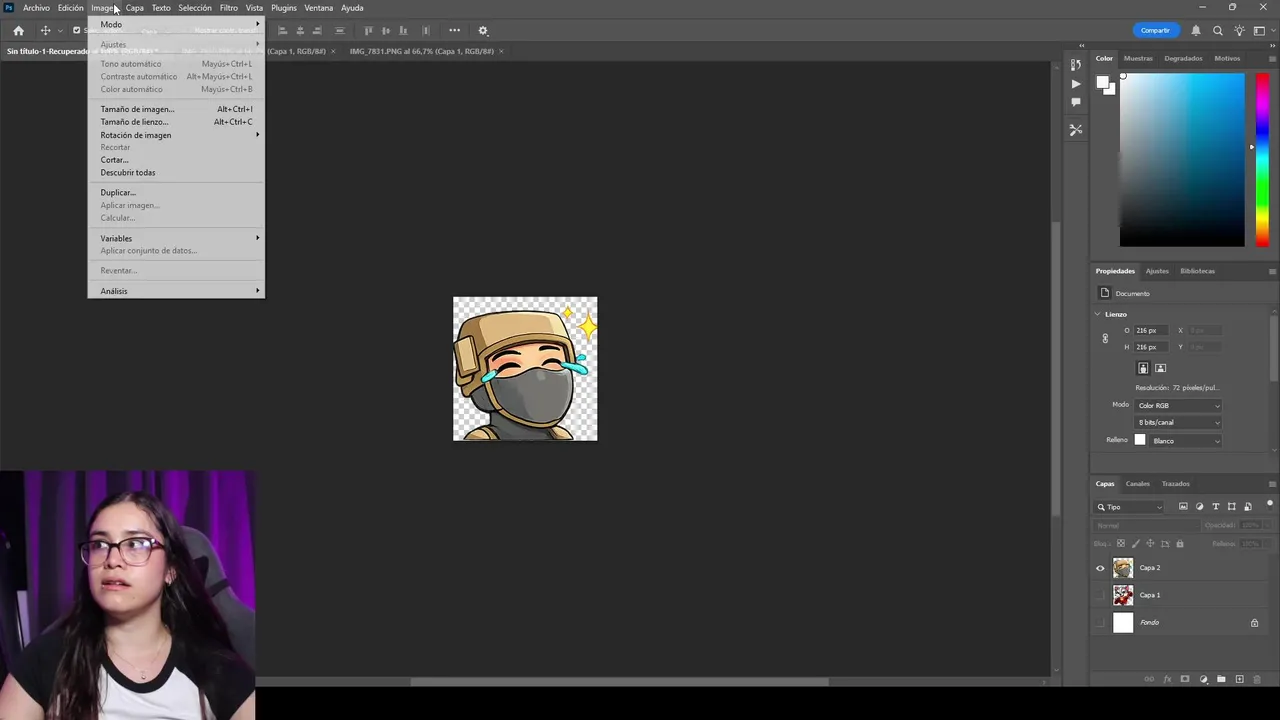Open the Actions panel play icon
The width and height of the screenshot is (1280, 720).
tap(1076, 84)
